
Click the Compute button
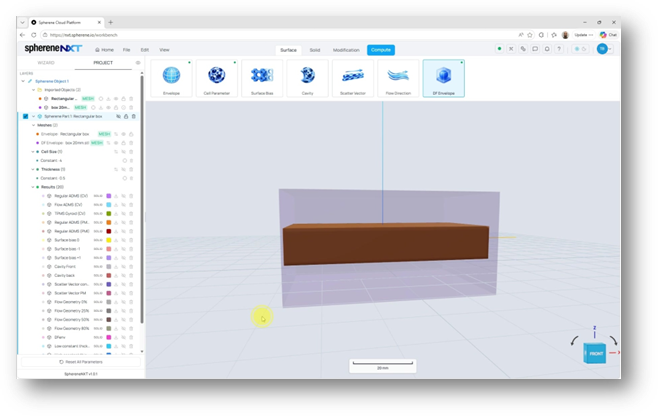click(x=381, y=50)
